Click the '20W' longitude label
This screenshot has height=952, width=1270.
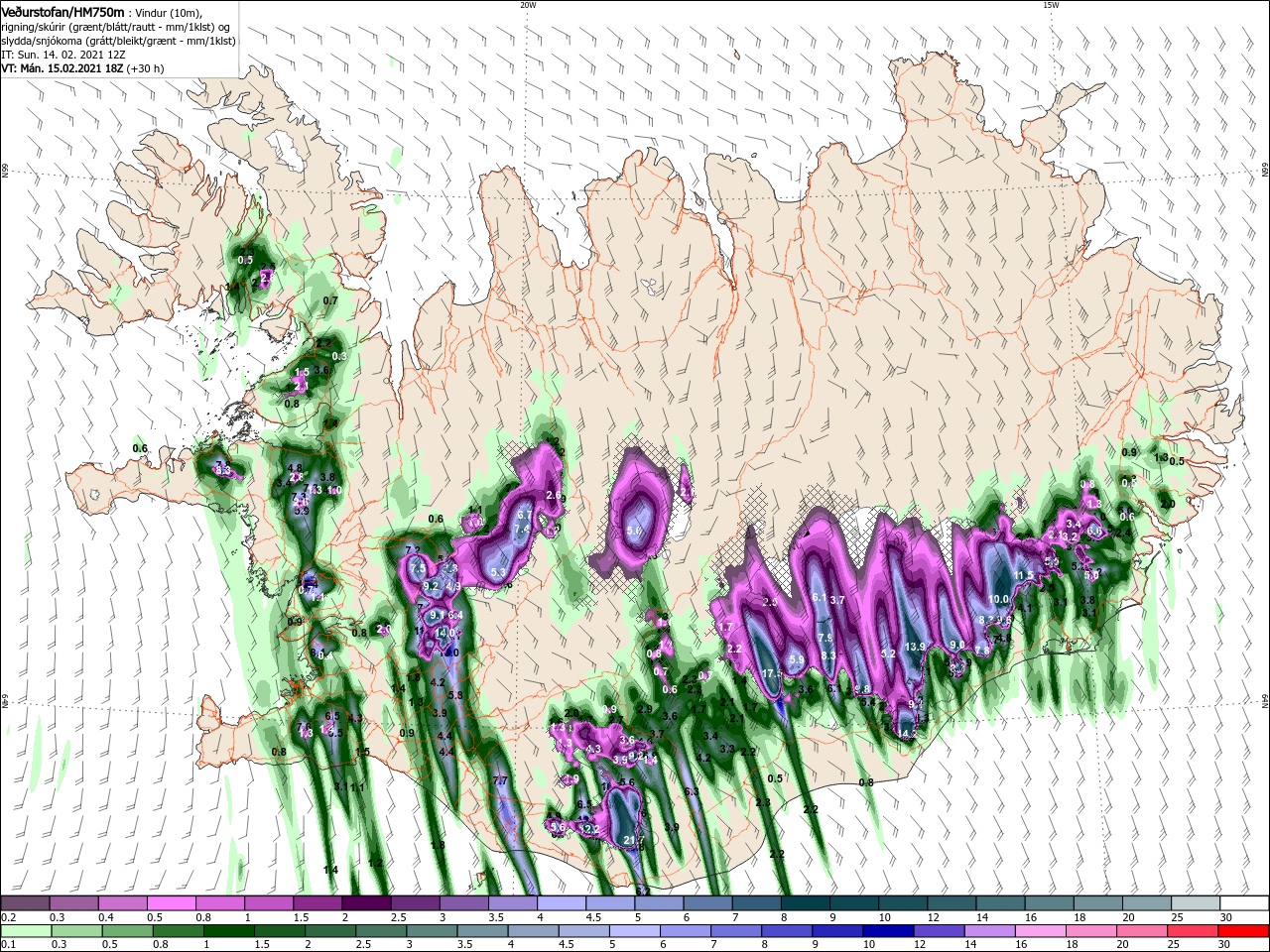tap(528, 5)
